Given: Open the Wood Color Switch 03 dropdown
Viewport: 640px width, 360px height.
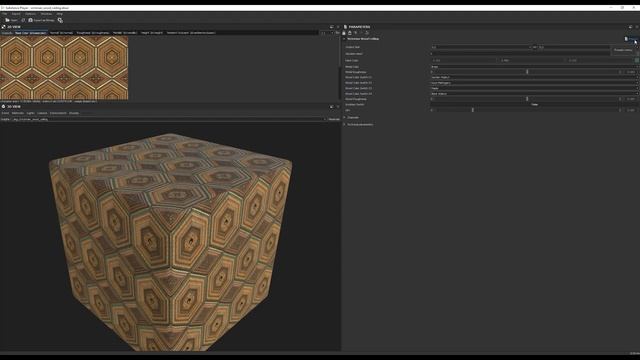Looking at the screenshot, I should [534, 88].
